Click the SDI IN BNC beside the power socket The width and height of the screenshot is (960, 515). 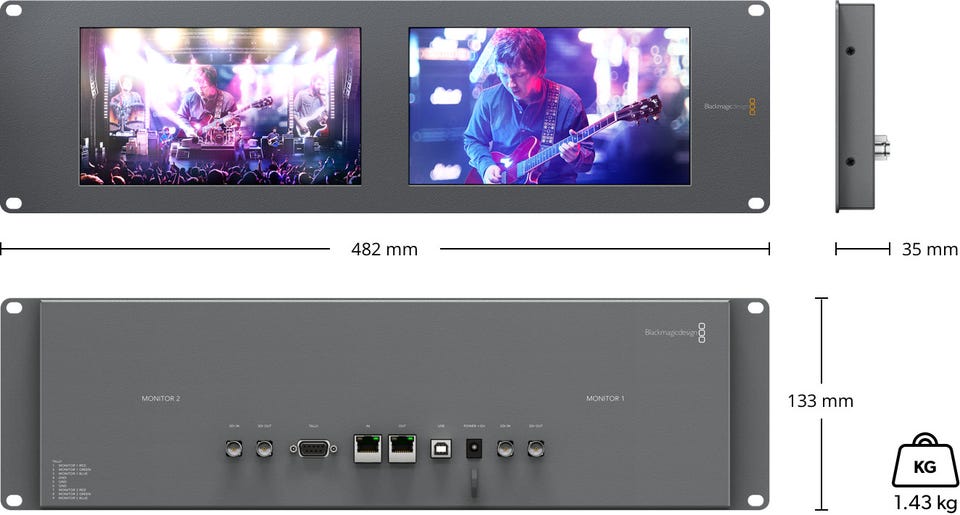505,449
